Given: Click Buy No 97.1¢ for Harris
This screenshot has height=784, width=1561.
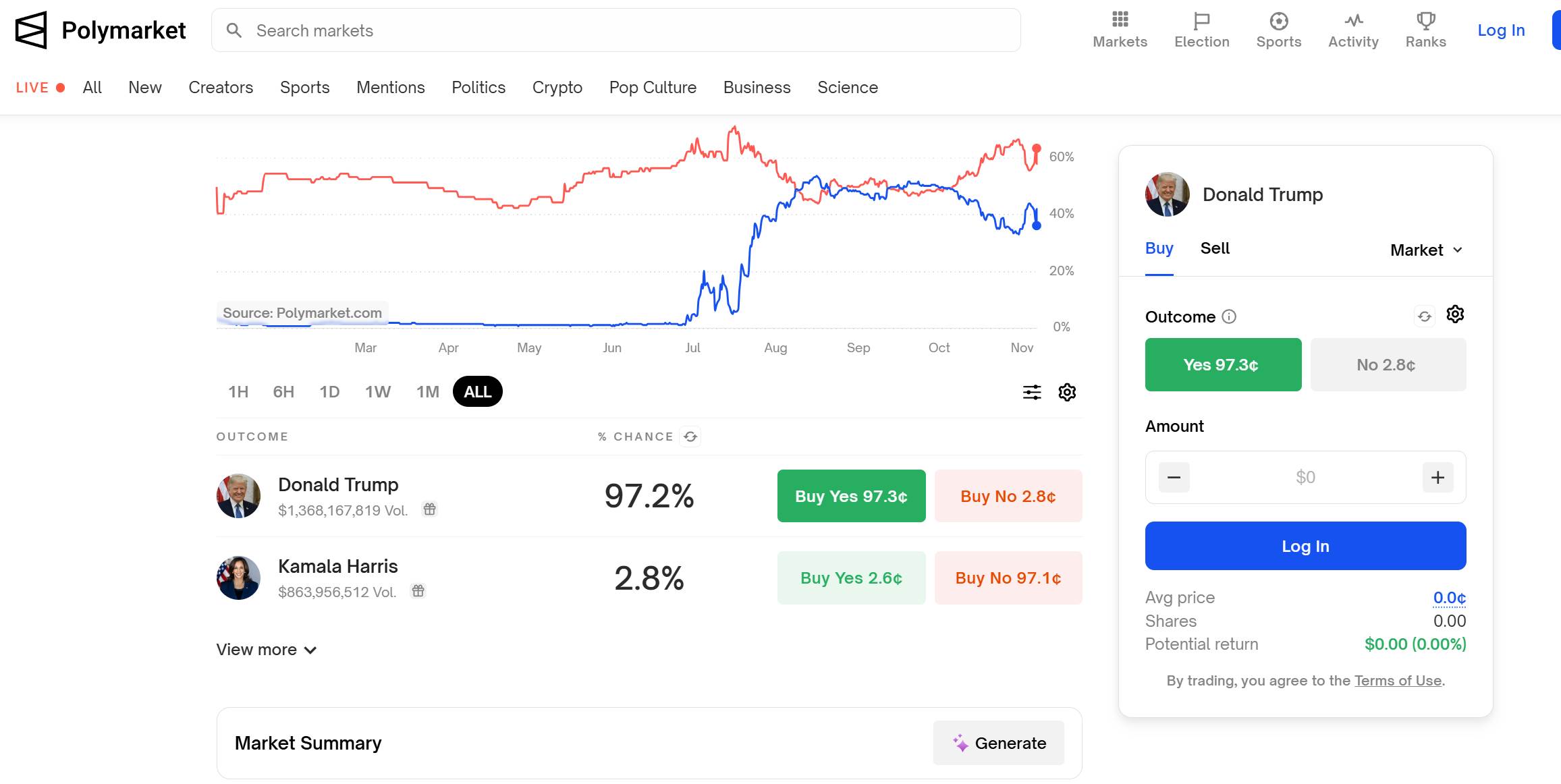Looking at the screenshot, I should point(1008,578).
